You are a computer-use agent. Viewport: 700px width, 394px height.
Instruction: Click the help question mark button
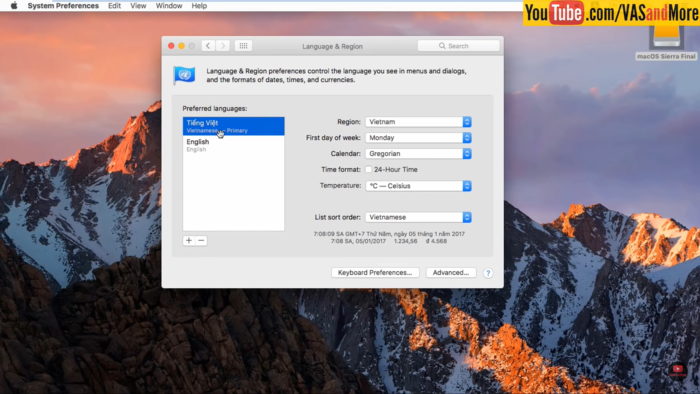pos(488,273)
